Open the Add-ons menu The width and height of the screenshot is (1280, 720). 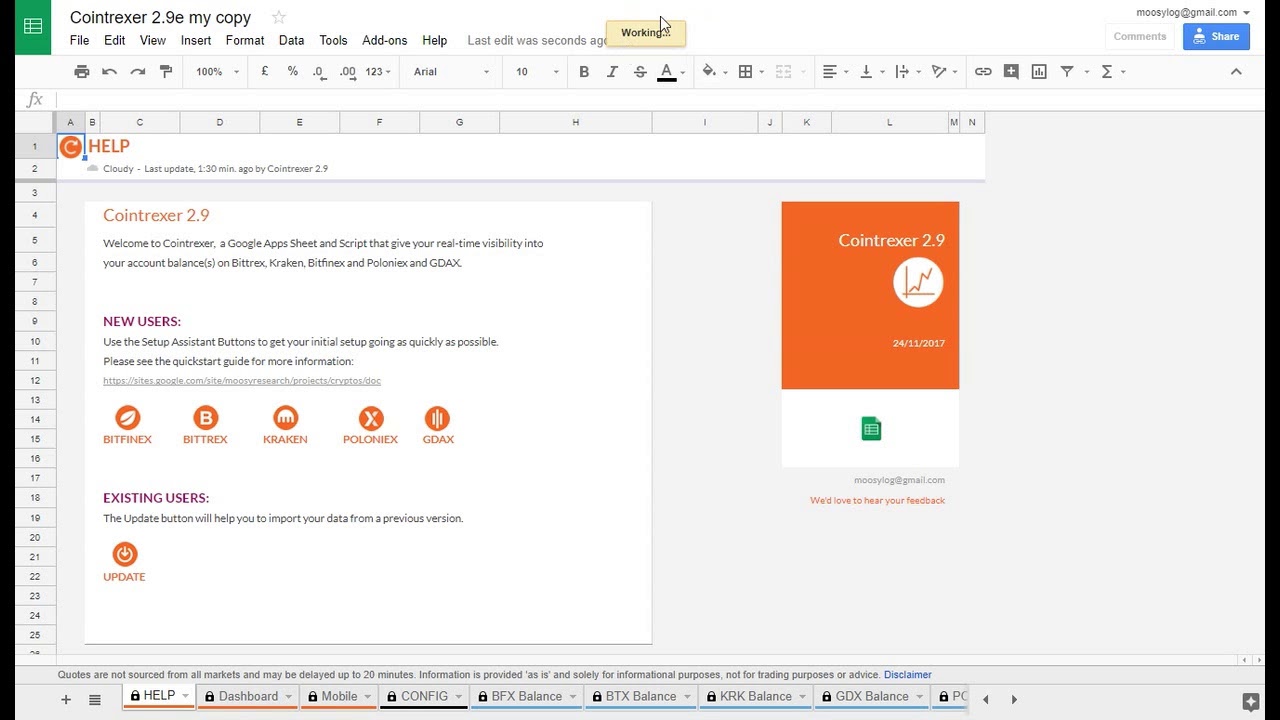click(x=385, y=40)
